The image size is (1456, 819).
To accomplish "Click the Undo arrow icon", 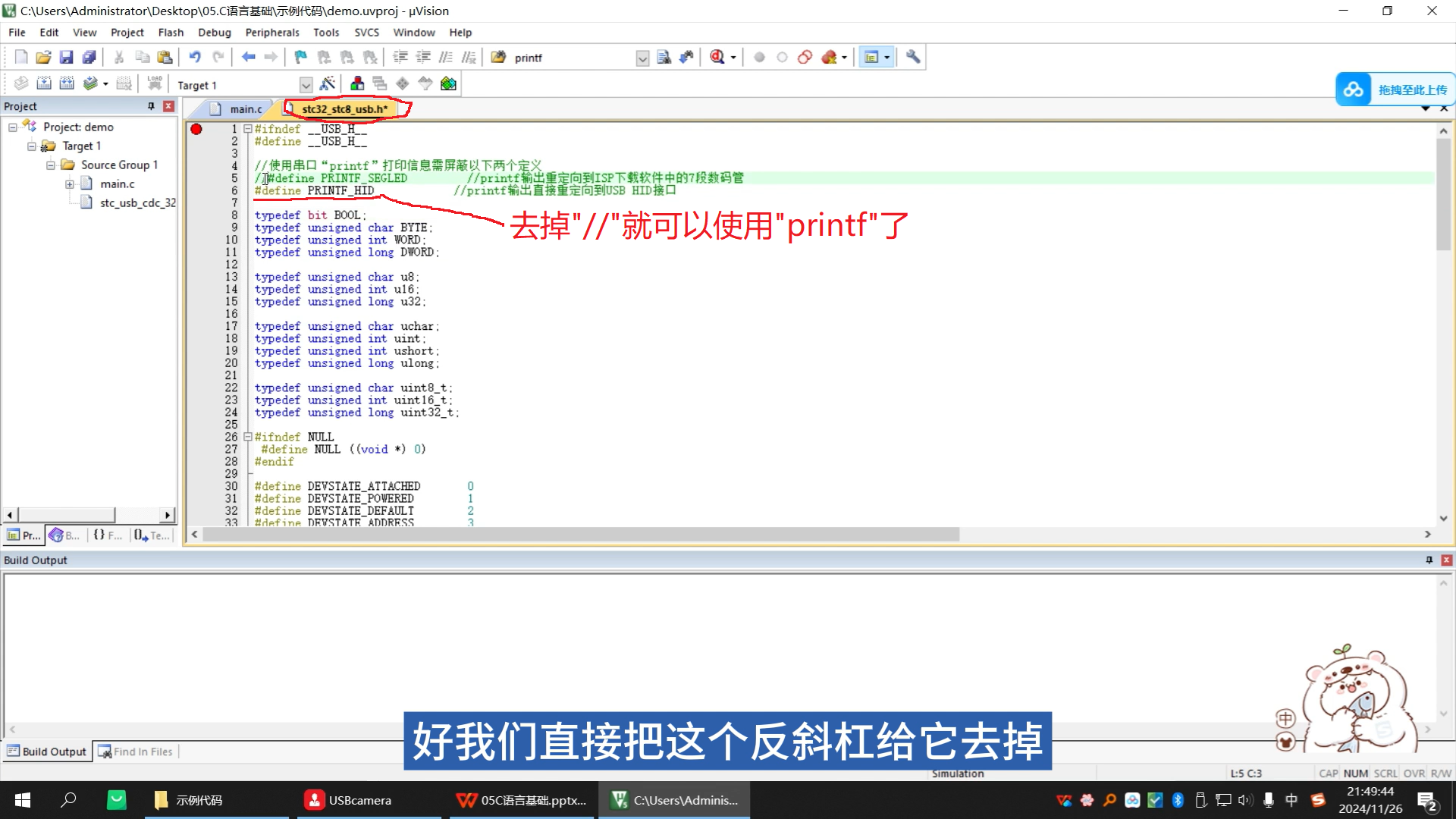I will (x=195, y=57).
